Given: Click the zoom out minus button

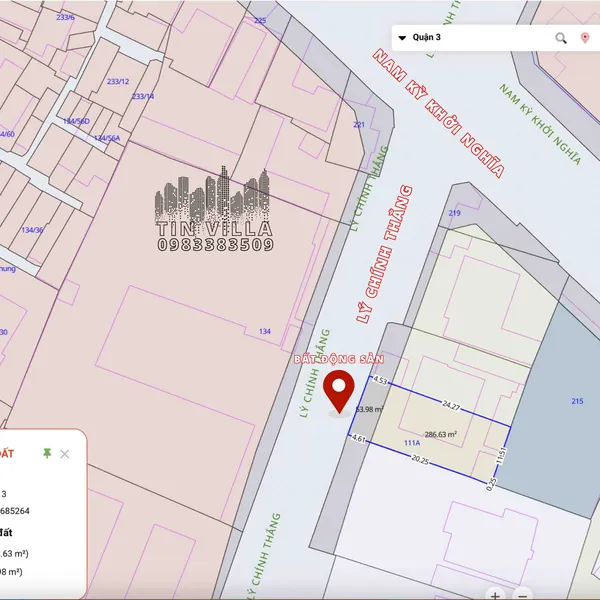Looking at the screenshot, I should point(521,596).
